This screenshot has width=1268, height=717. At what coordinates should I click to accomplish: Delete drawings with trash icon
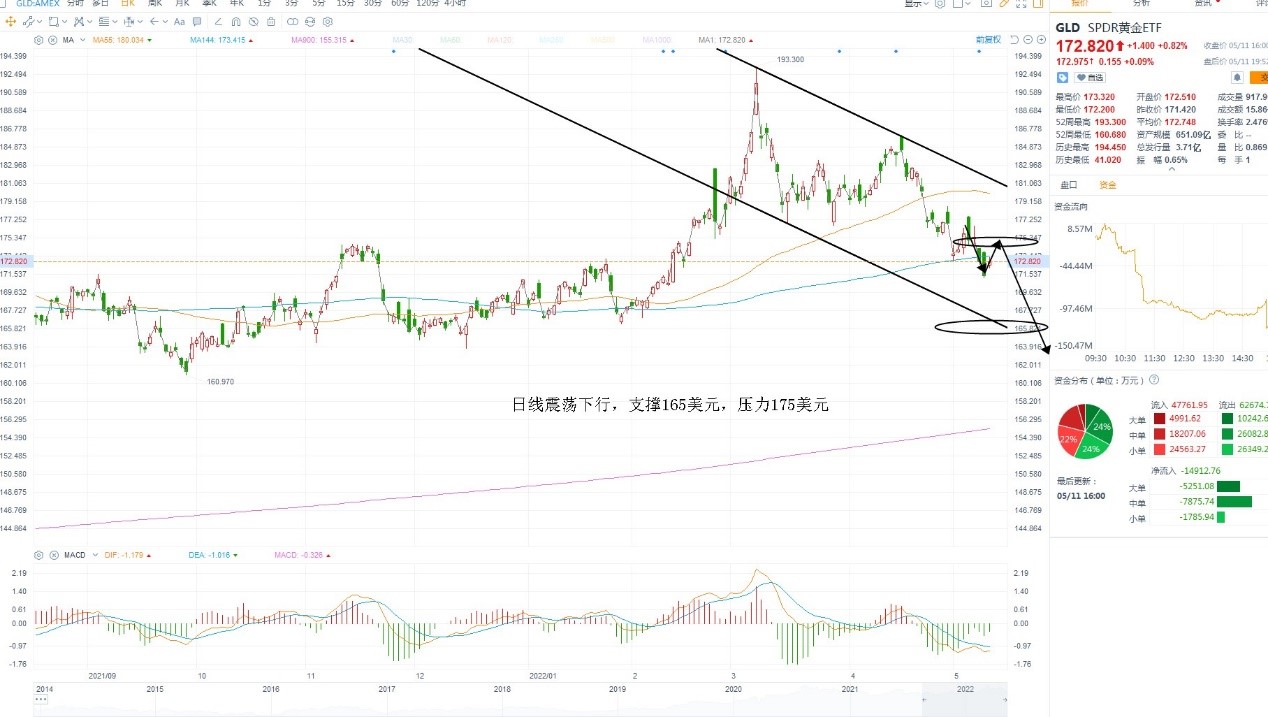point(271,22)
